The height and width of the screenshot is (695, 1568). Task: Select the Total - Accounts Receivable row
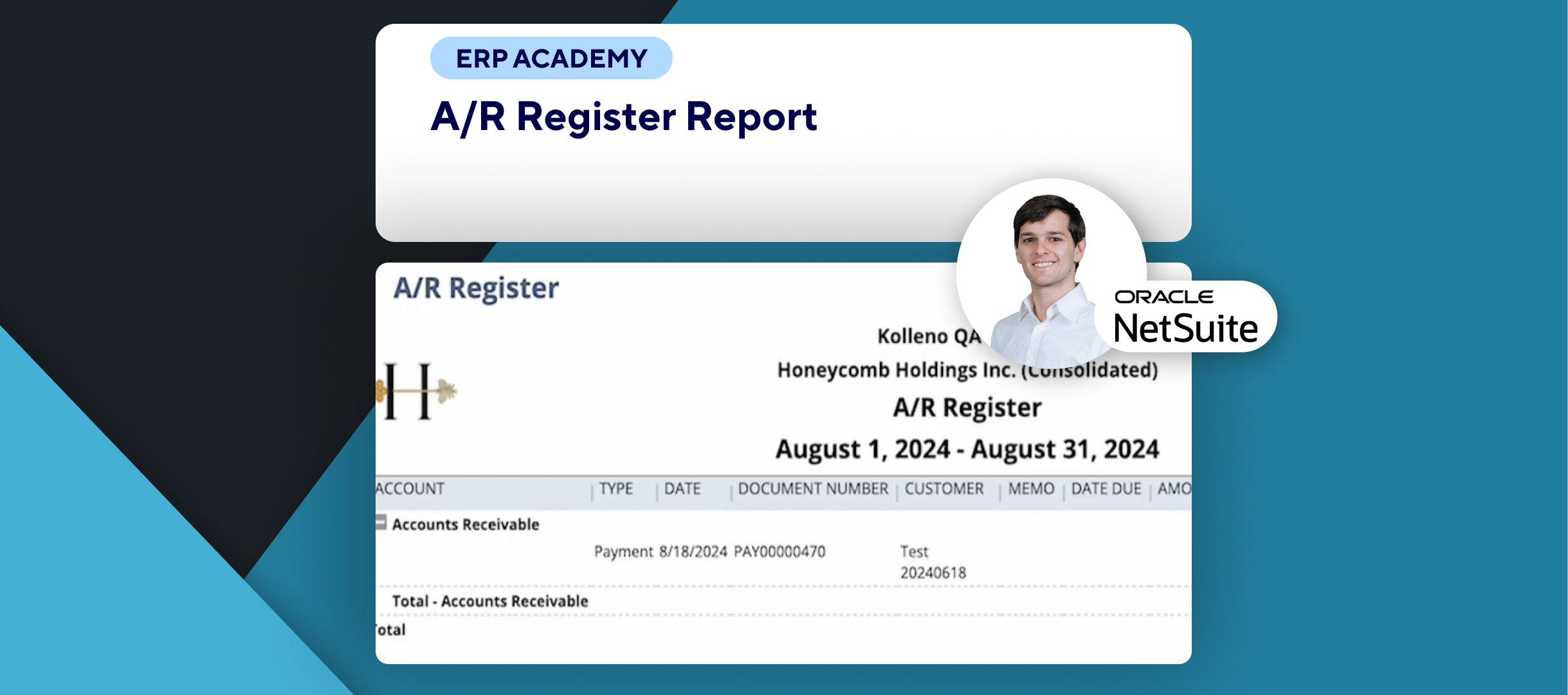pyautogui.click(x=490, y=601)
